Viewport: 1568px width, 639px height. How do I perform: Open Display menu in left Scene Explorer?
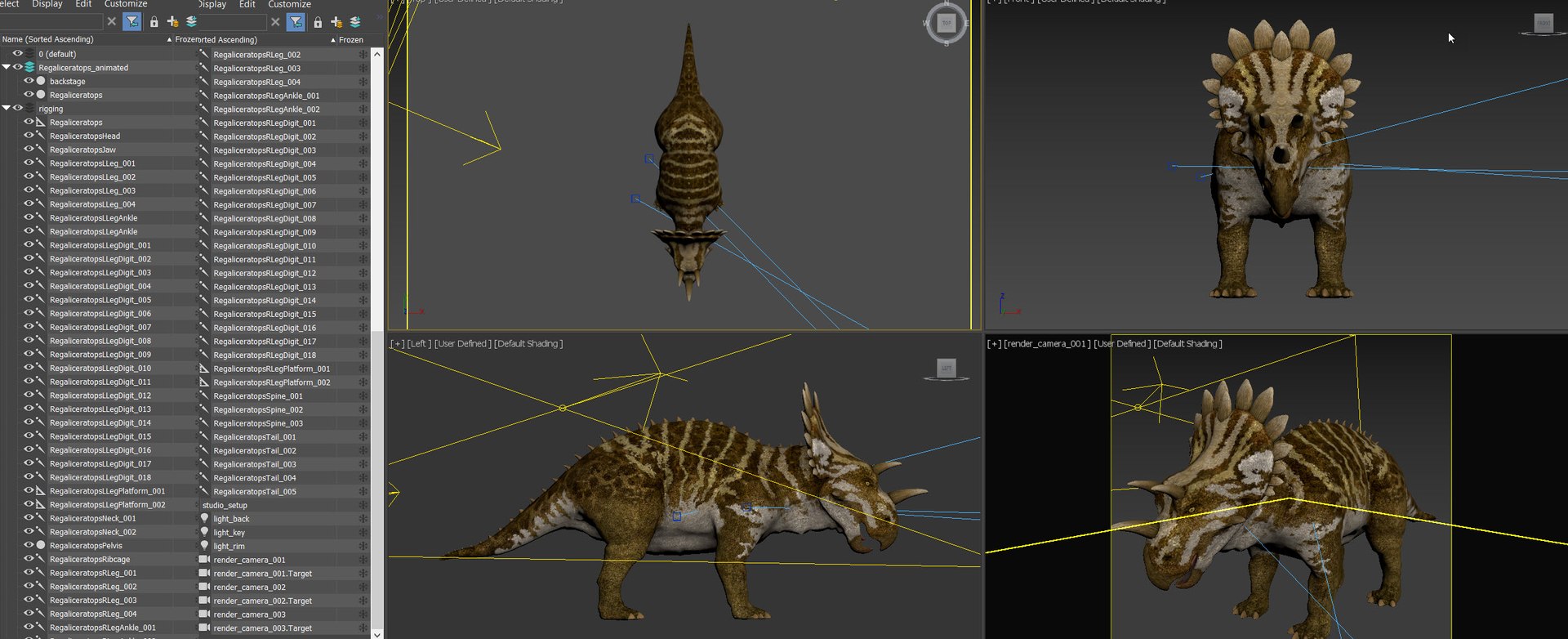pyautogui.click(x=47, y=4)
